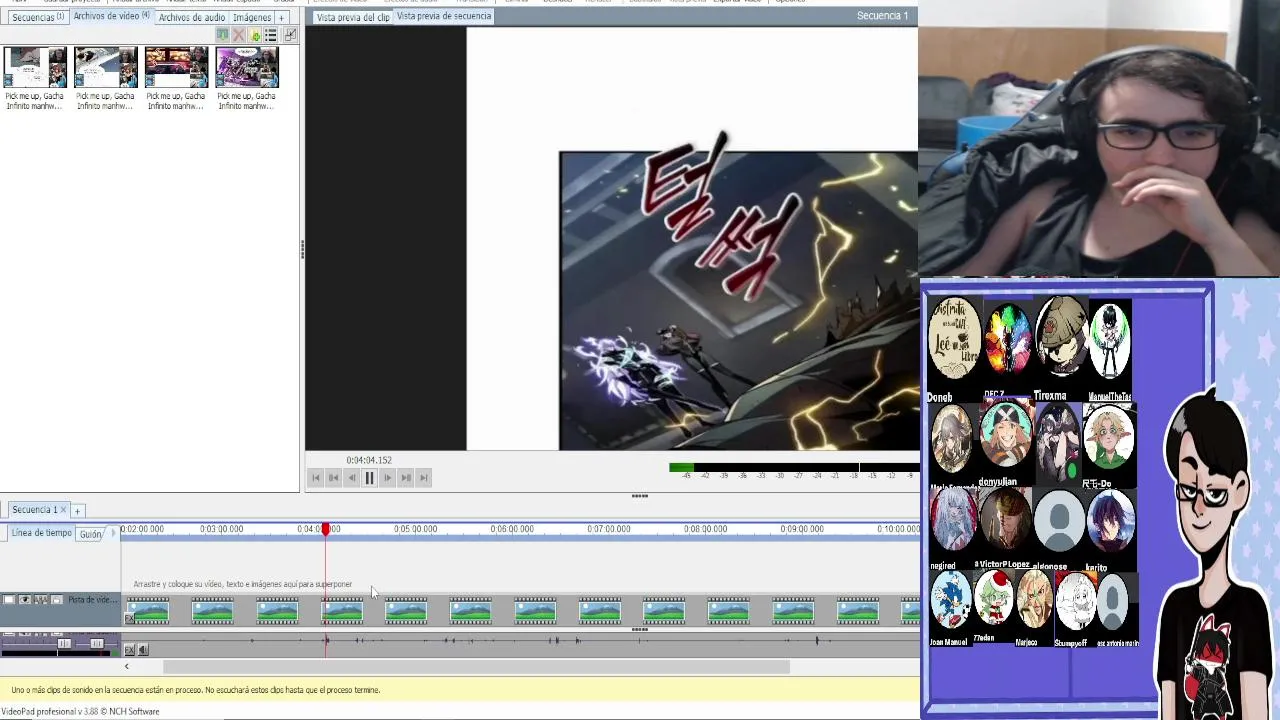This screenshot has width=1280, height=720.
Task: Toggle the list view icon in bin
Action: pos(271,35)
